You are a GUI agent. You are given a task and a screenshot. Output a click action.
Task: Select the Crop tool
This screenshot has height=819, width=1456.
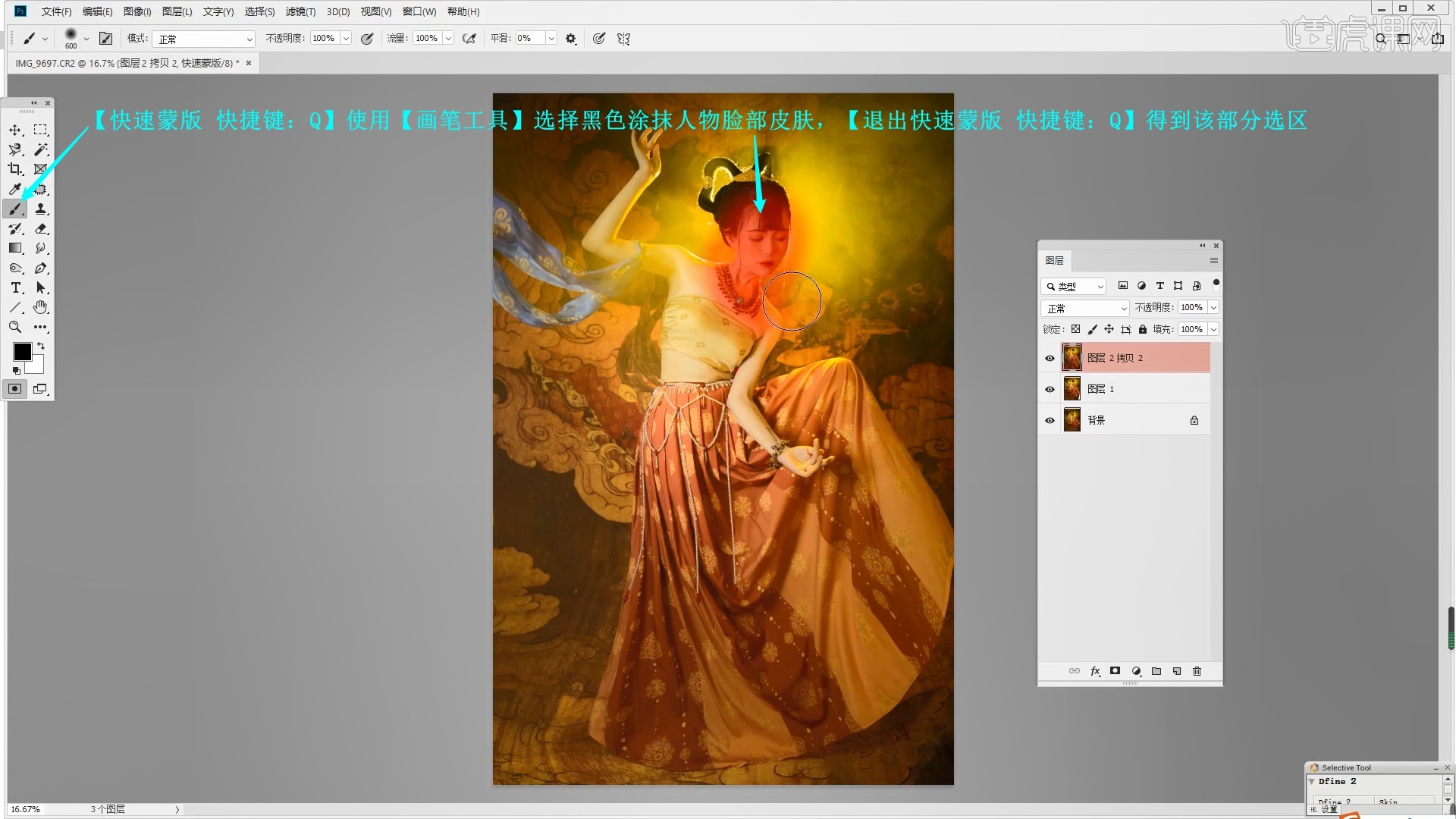[x=15, y=169]
